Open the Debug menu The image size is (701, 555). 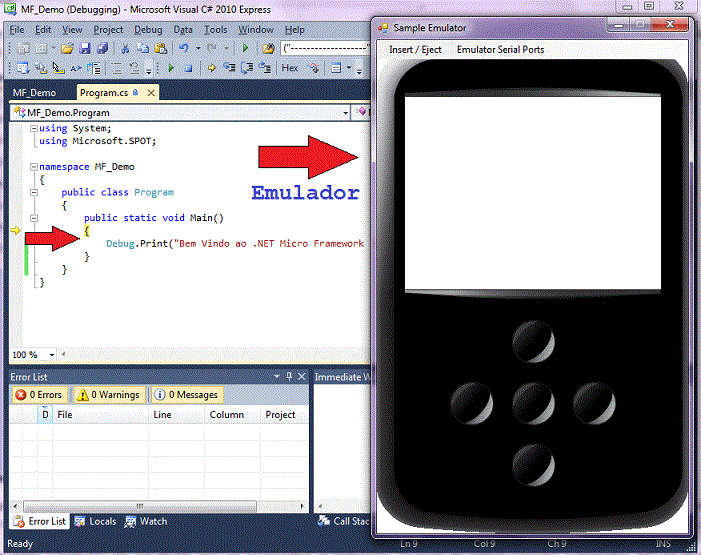coord(148,30)
